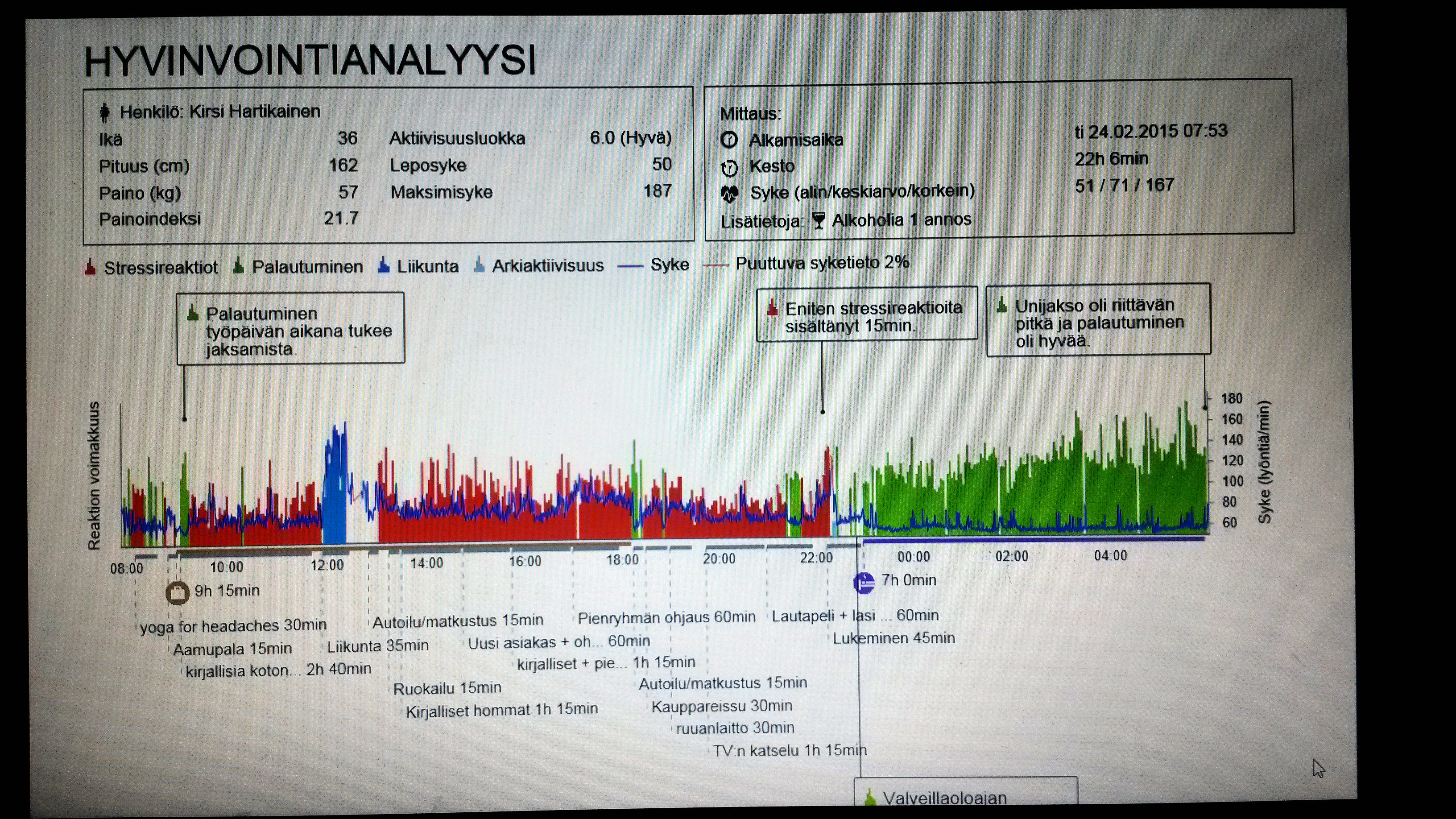The image size is (1456, 819).
Task: Click the Unijakso oli riittävän pitkä box
Action: point(1098,320)
